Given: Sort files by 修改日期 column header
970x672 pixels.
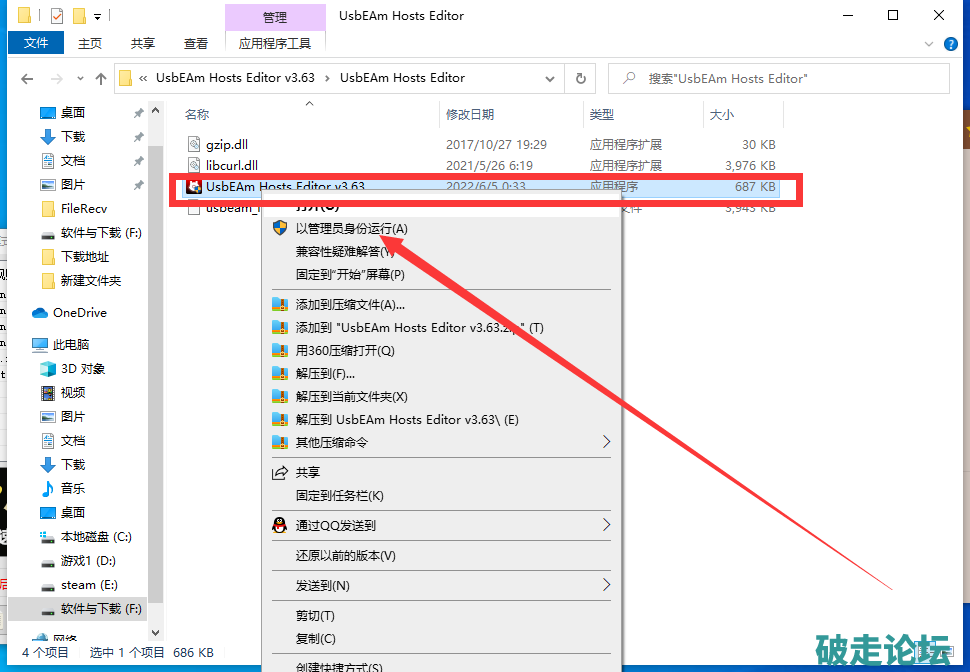Looking at the screenshot, I should (470, 115).
